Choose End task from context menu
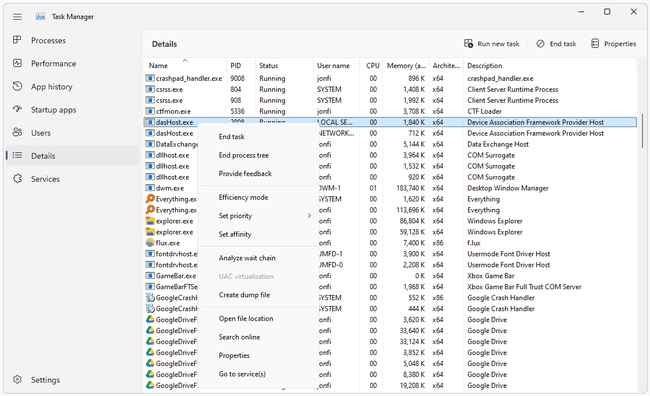 (x=259, y=137)
